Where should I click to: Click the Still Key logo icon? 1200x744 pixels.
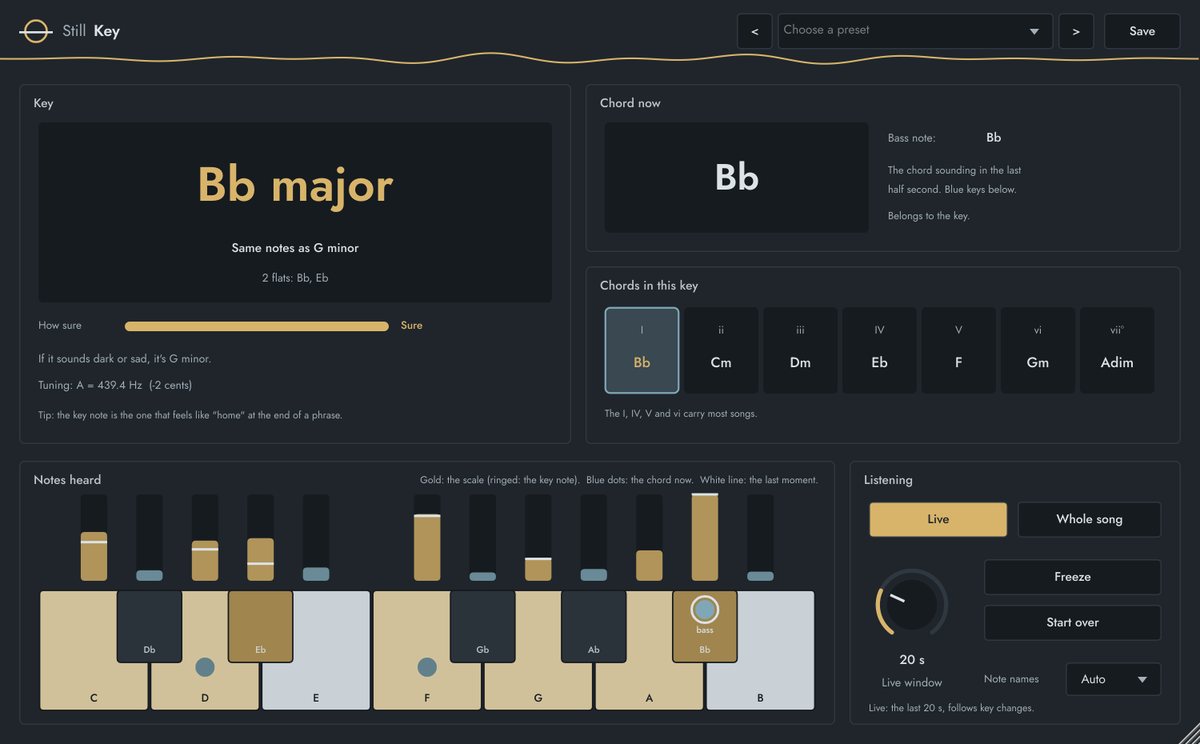[36, 31]
